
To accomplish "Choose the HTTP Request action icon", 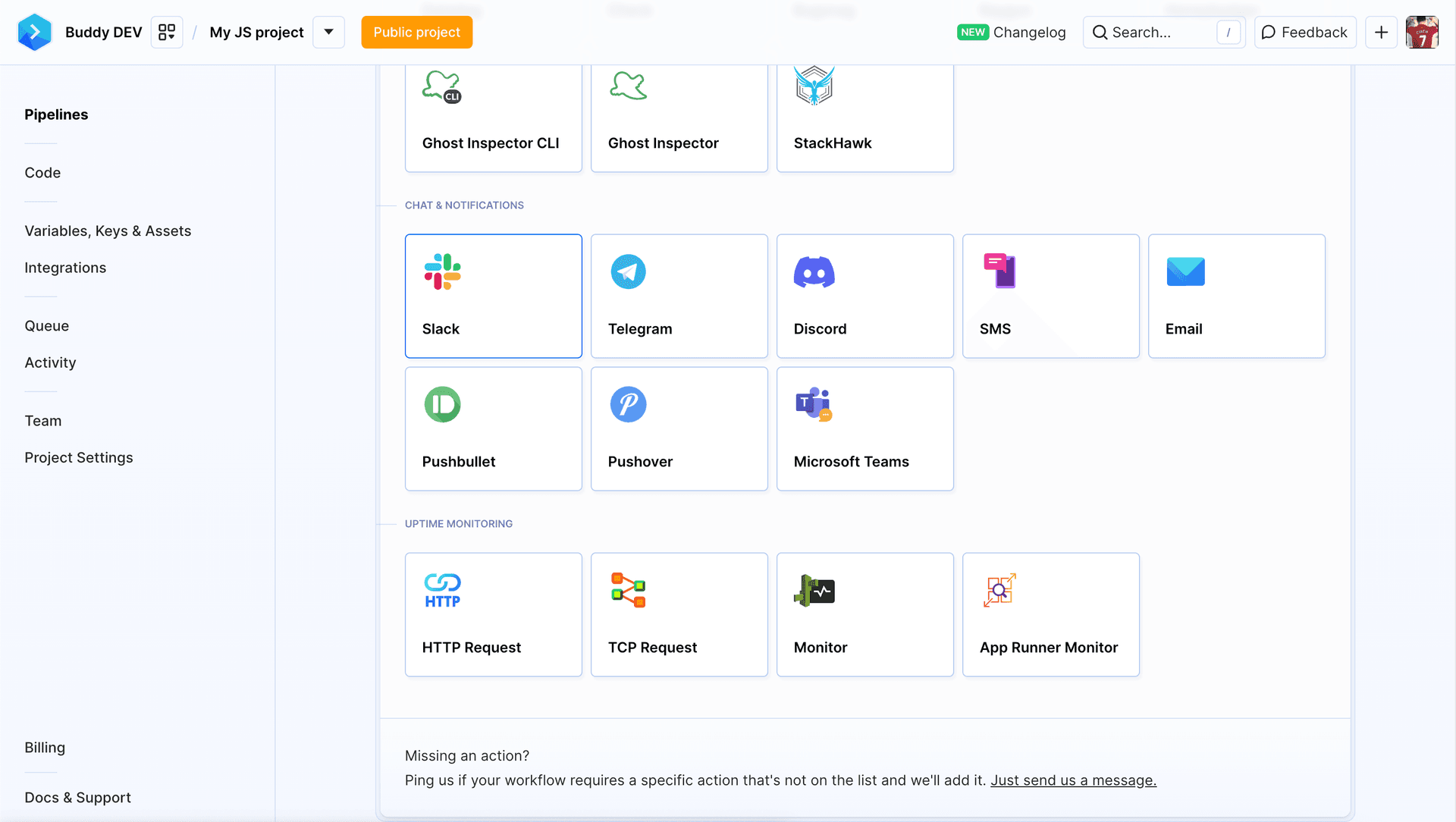I will tap(443, 591).
